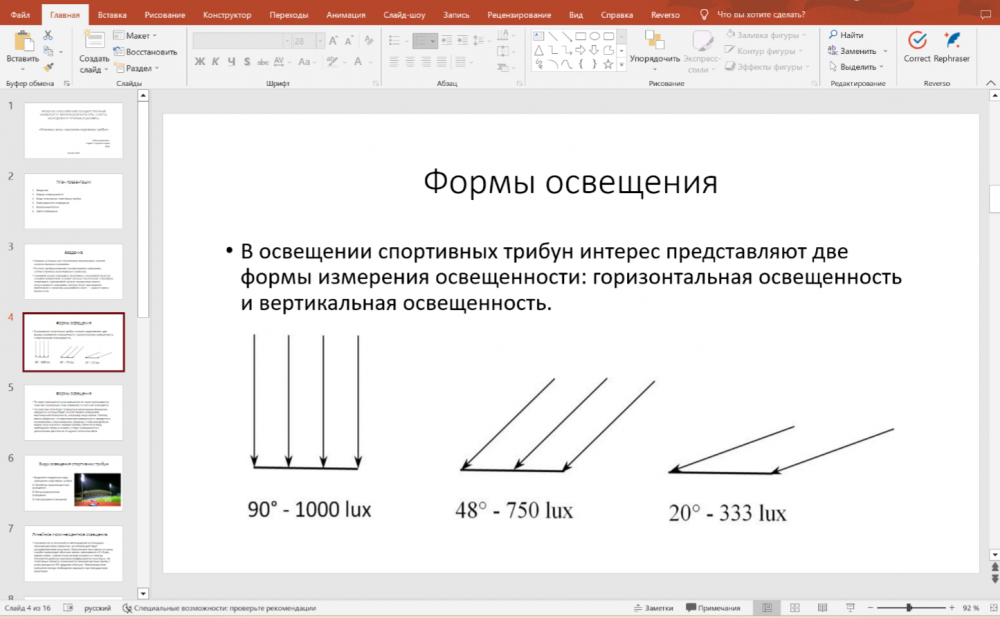Click zoom in plus button
Screen dimensions: 1000x618
[952, 608]
